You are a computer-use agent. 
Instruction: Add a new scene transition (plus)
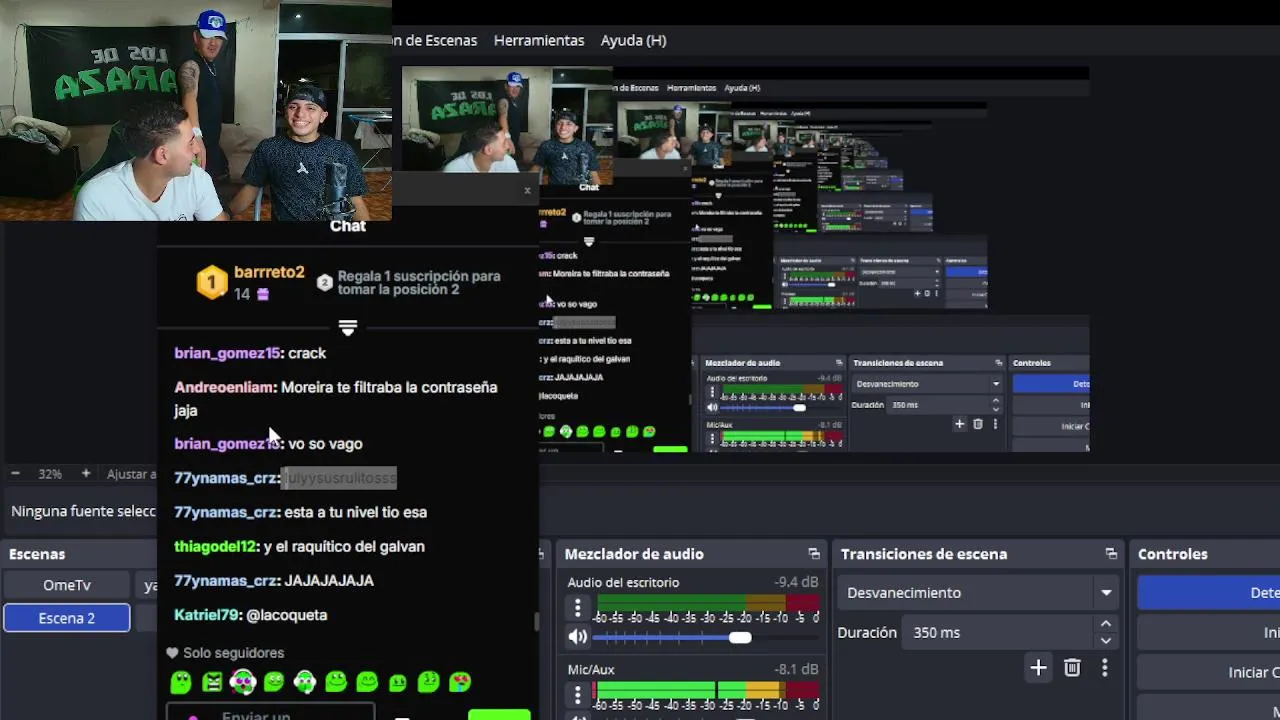[x=1038, y=668]
